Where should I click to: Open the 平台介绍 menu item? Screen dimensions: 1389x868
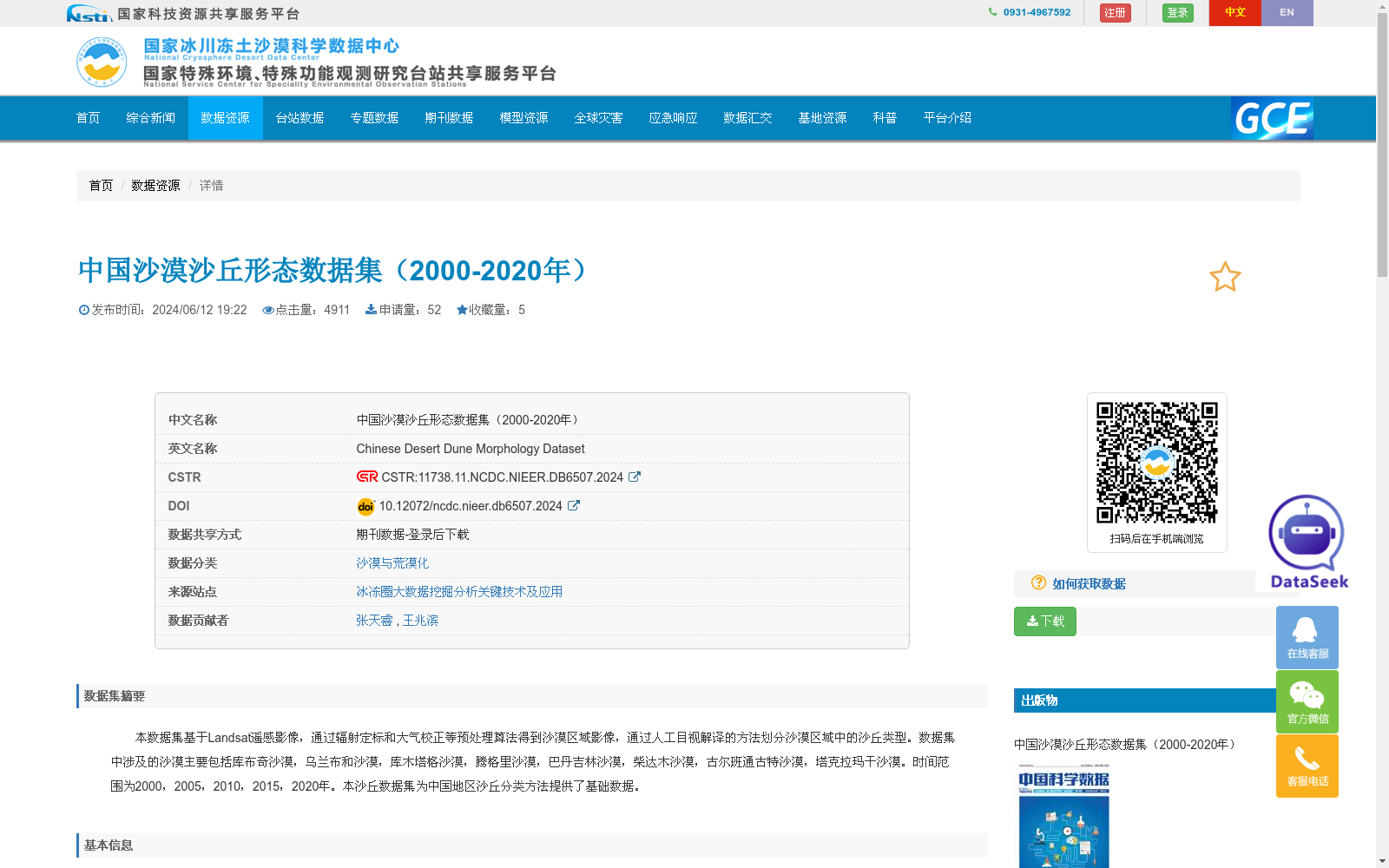pos(948,118)
